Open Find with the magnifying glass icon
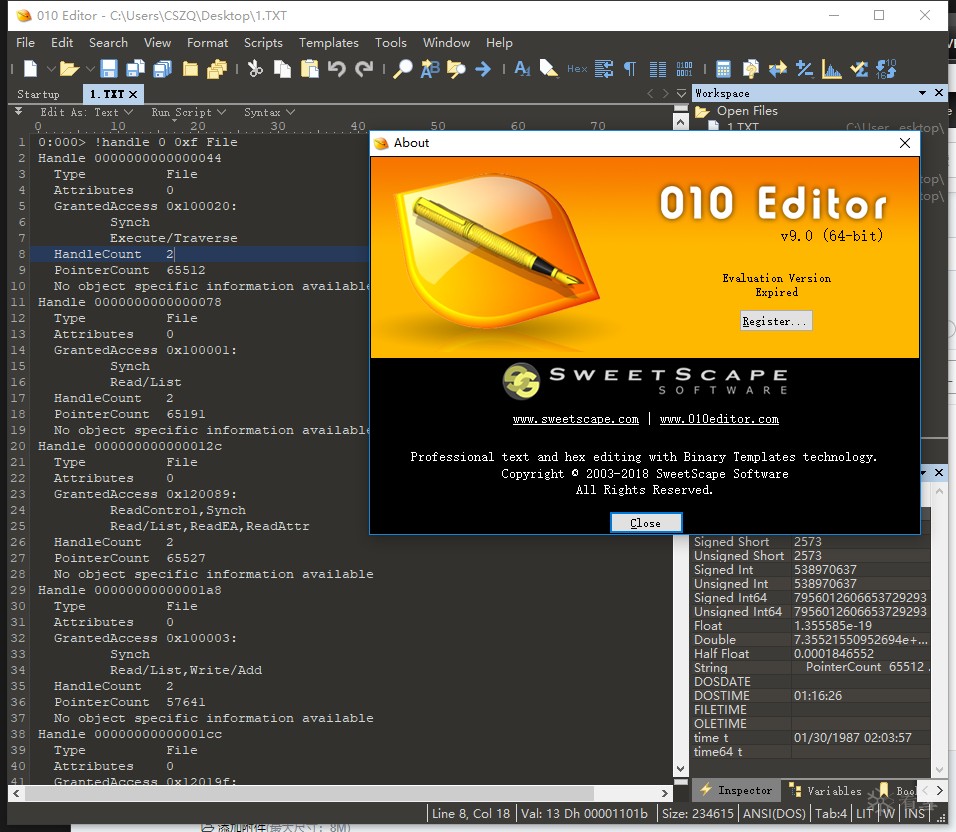956x832 pixels. tap(402, 69)
